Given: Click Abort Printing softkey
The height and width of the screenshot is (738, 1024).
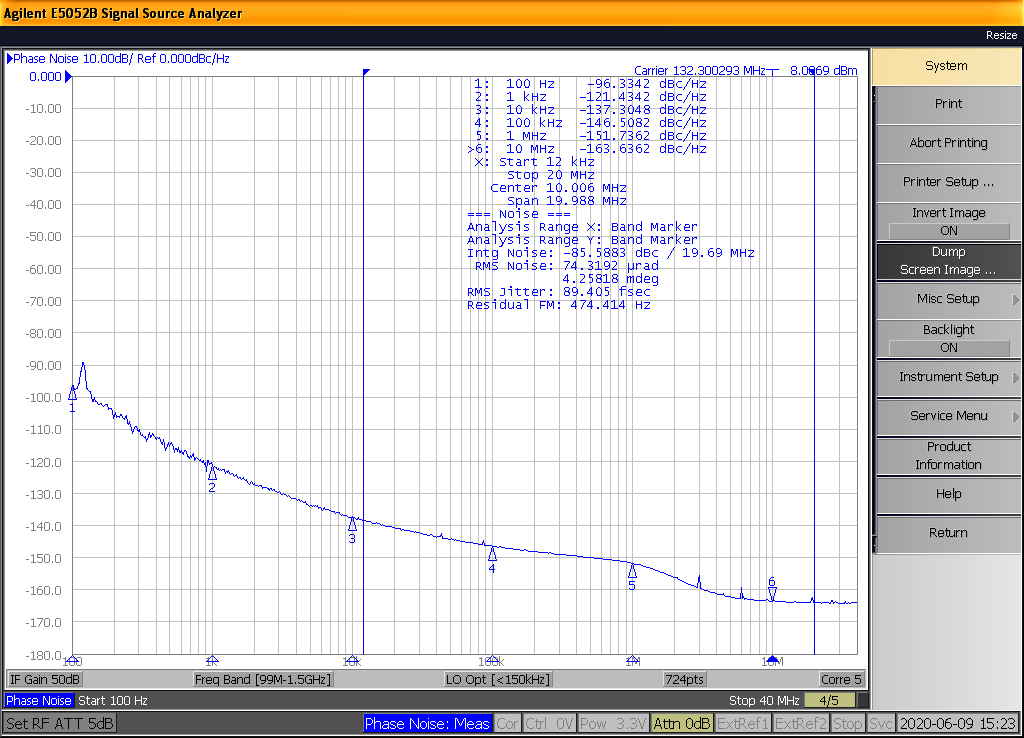Looking at the screenshot, I should 948,143.
